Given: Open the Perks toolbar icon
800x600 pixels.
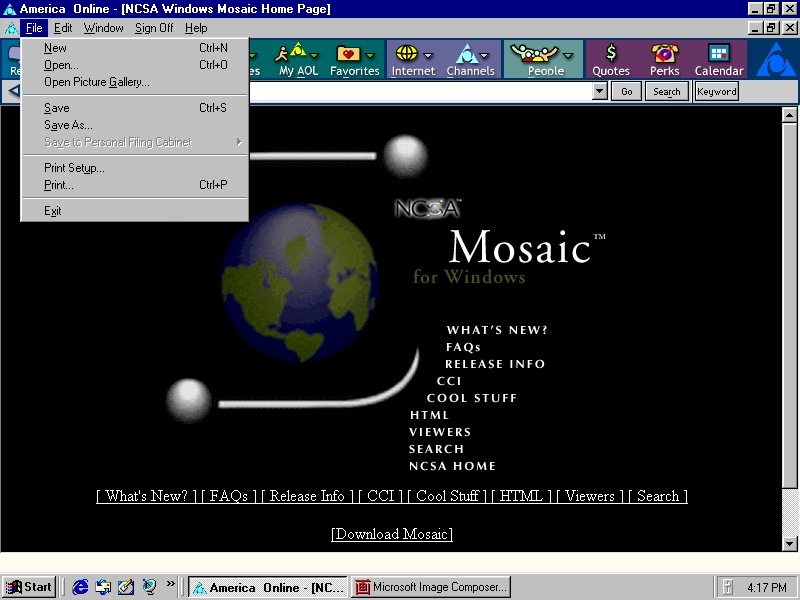Looking at the screenshot, I should click(x=664, y=53).
